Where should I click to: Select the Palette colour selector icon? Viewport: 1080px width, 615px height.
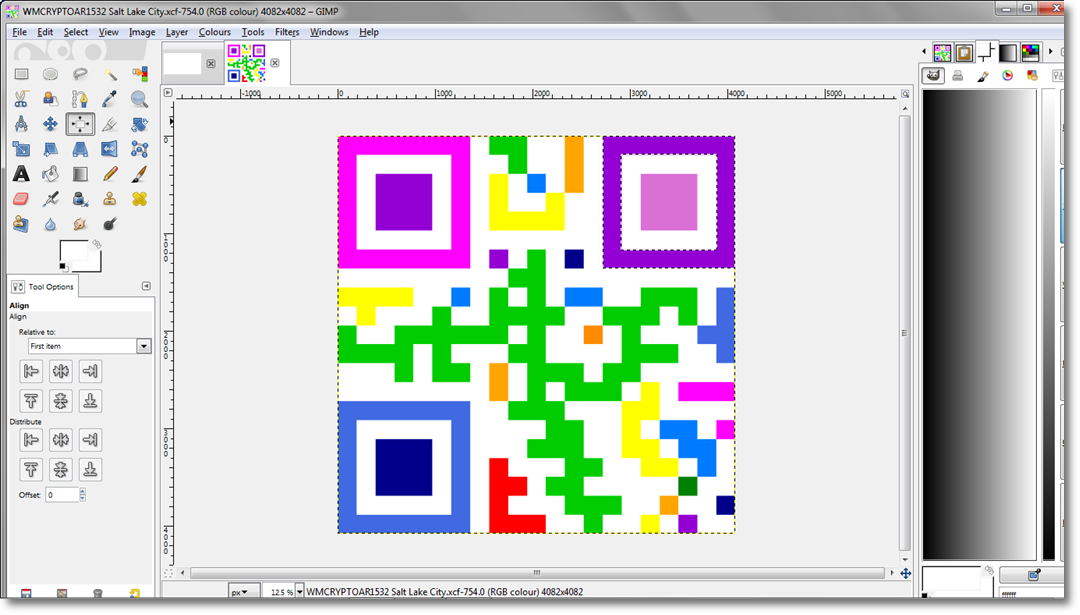coord(1032,76)
